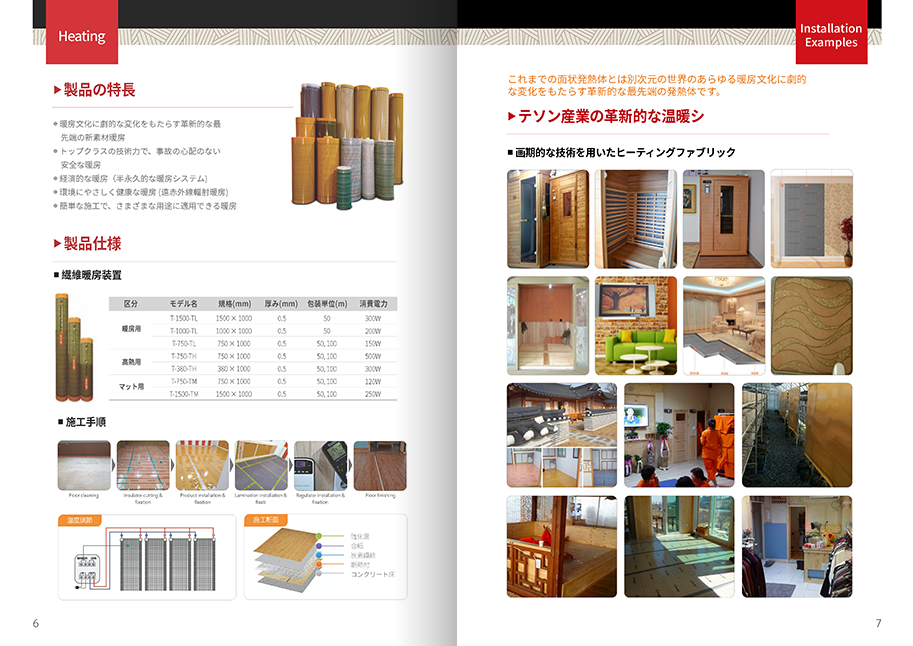Open the Installation Examples tab
Viewport: 913px width, 646px height.
830,36
